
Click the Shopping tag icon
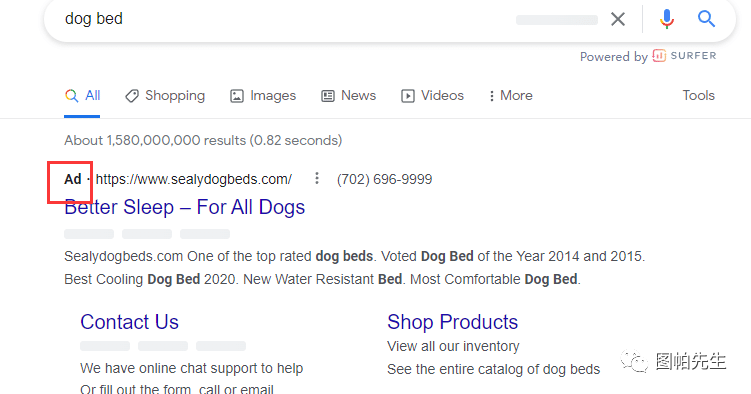[132, 96]
